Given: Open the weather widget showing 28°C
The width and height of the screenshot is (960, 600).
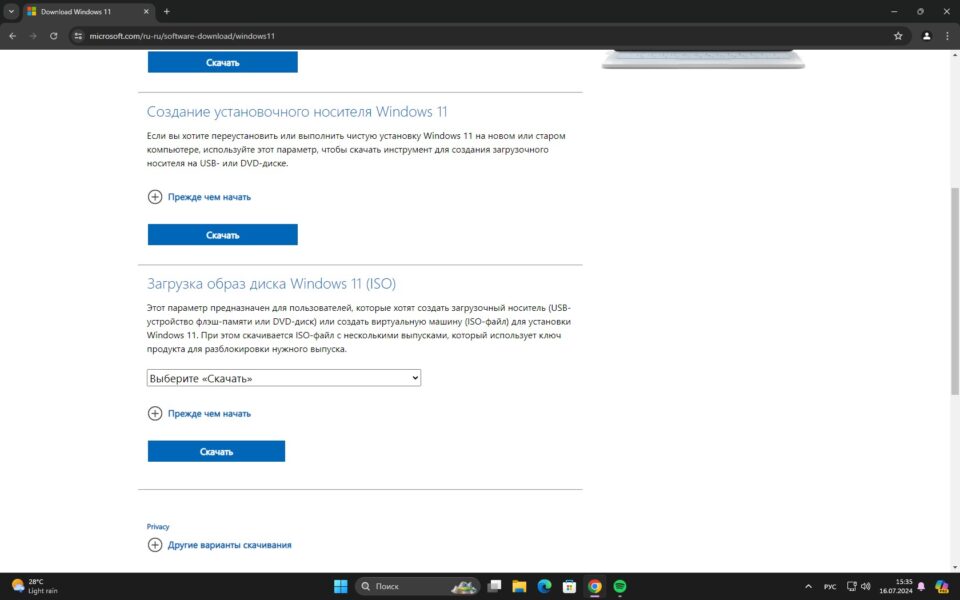Looking at the screenshot, I should coord(35,586).
